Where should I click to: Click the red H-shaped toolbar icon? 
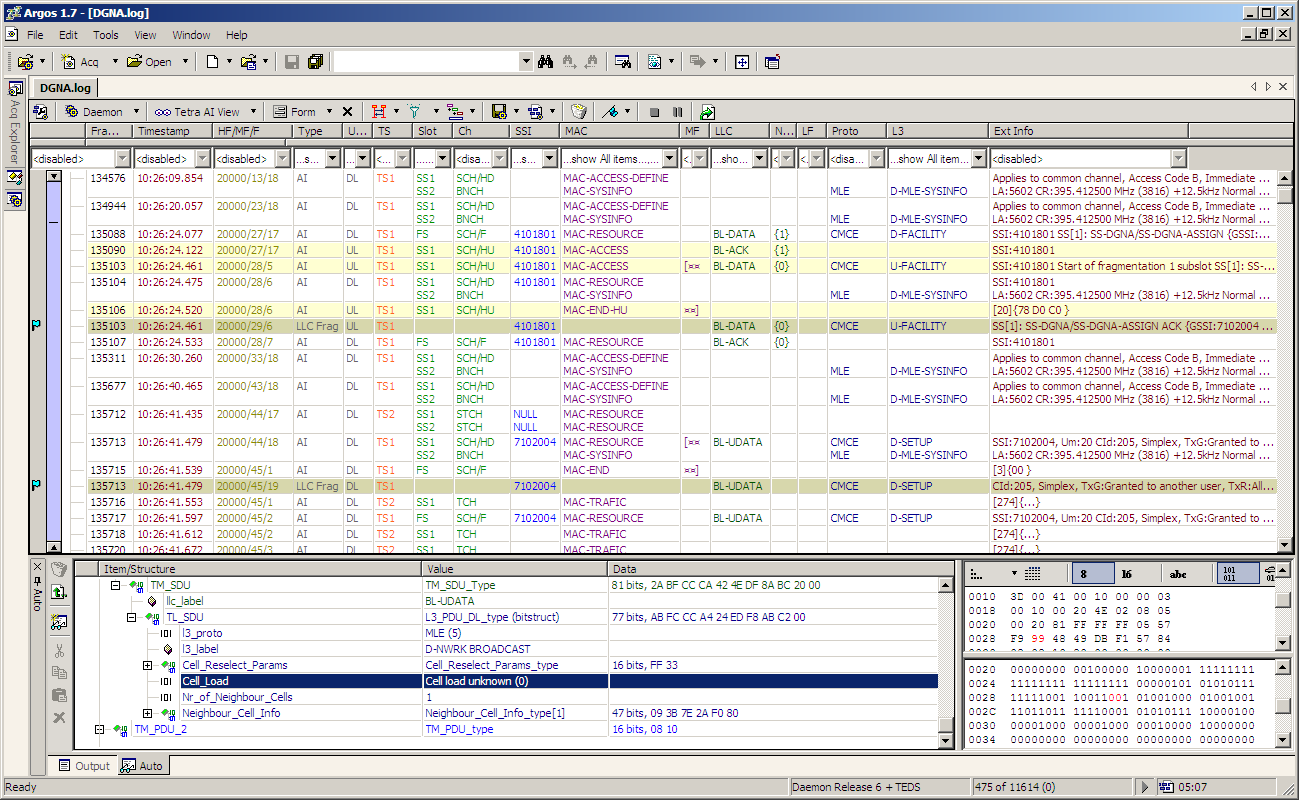coord(379,112)
